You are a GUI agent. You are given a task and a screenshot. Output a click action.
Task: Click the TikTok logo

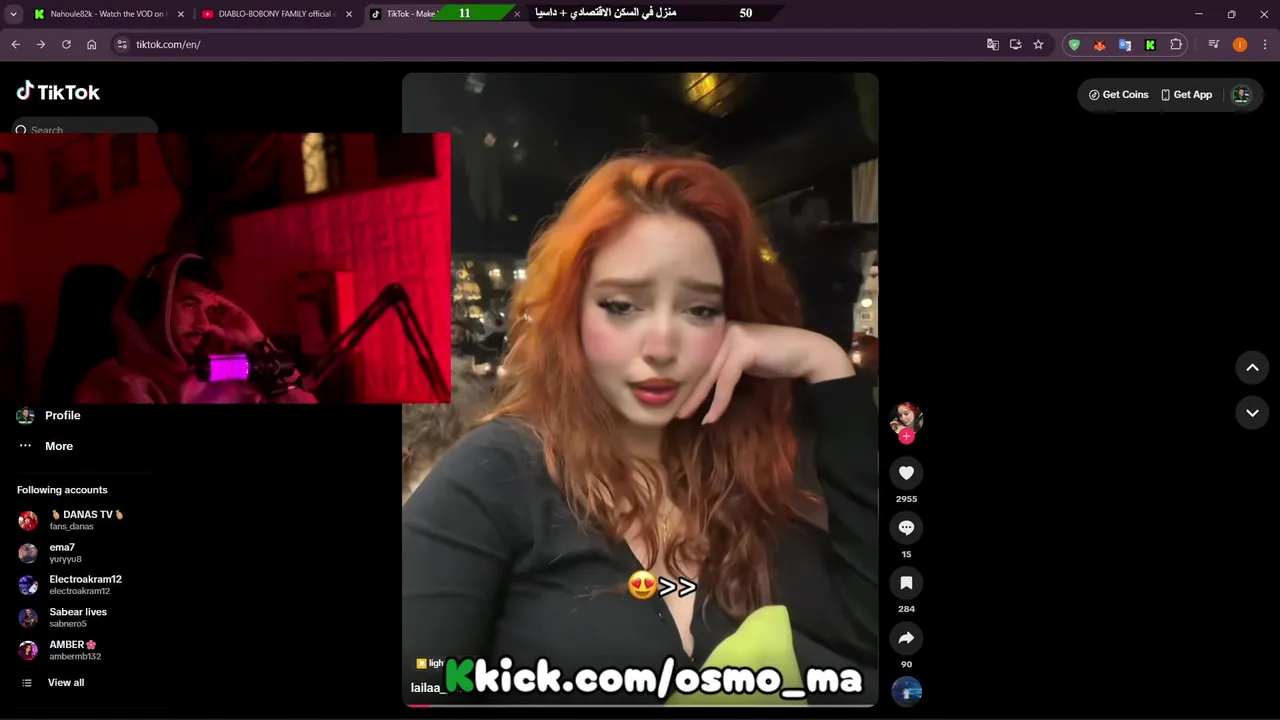pyautogui.click(x=58, y=92)
